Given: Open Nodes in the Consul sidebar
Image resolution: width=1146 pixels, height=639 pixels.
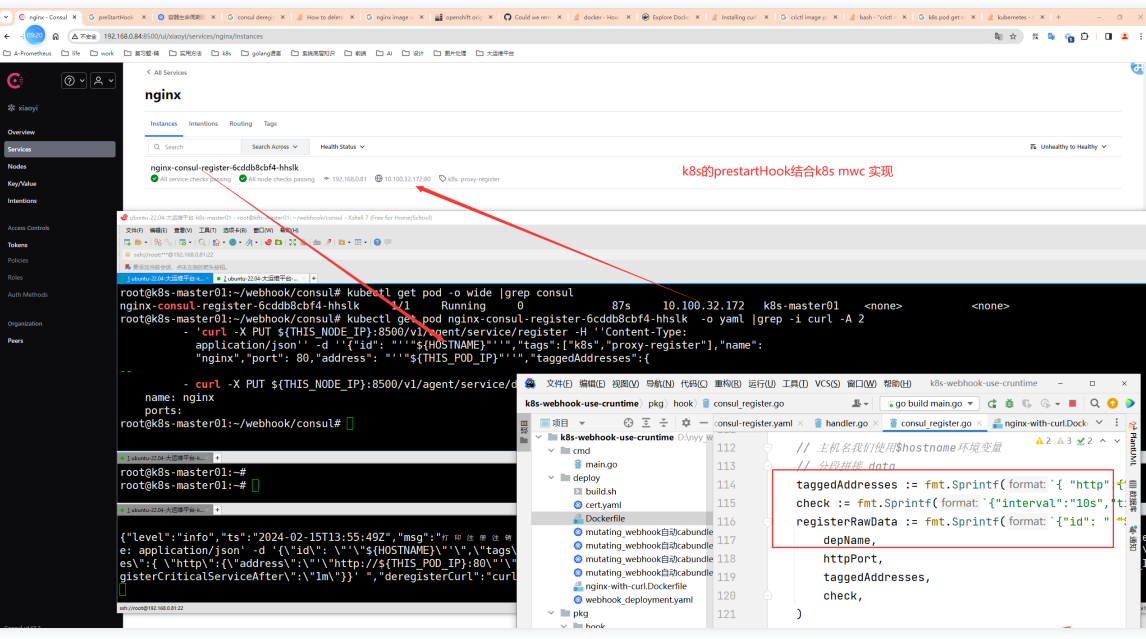Looking at the screenshot, I should pyautogui.click(x=17, y=167).
